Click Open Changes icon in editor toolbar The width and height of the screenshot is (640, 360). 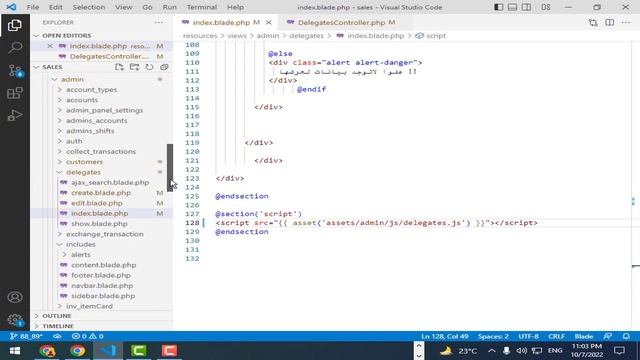coord(593,23)
